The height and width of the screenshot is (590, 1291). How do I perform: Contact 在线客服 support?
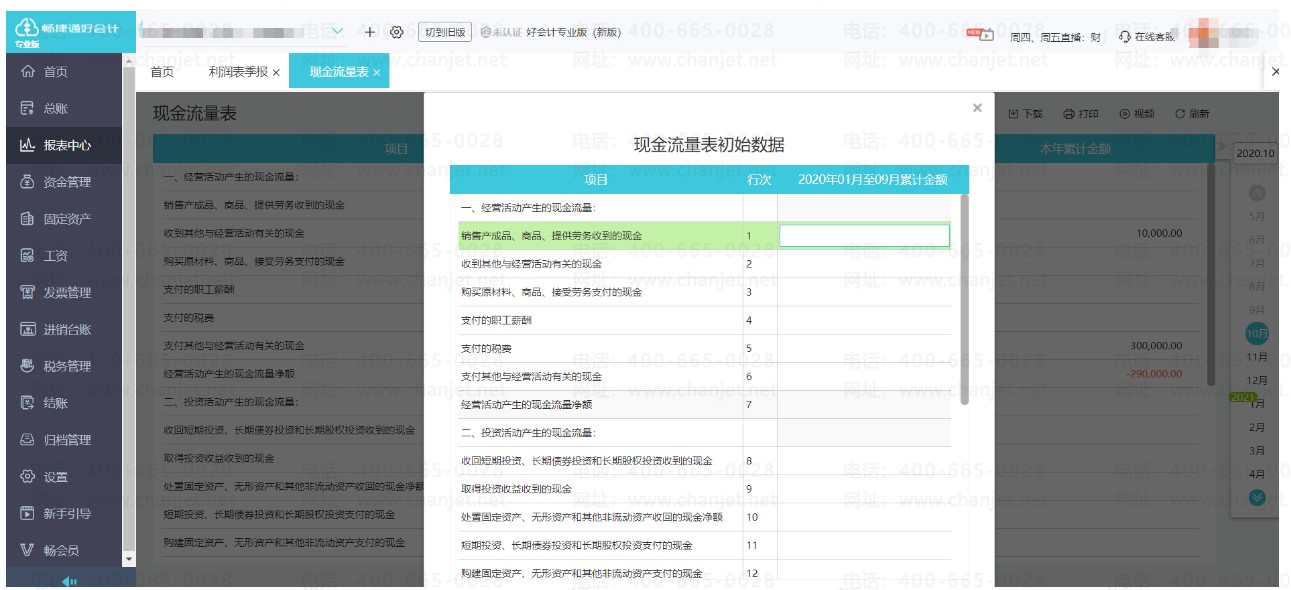1146,36
